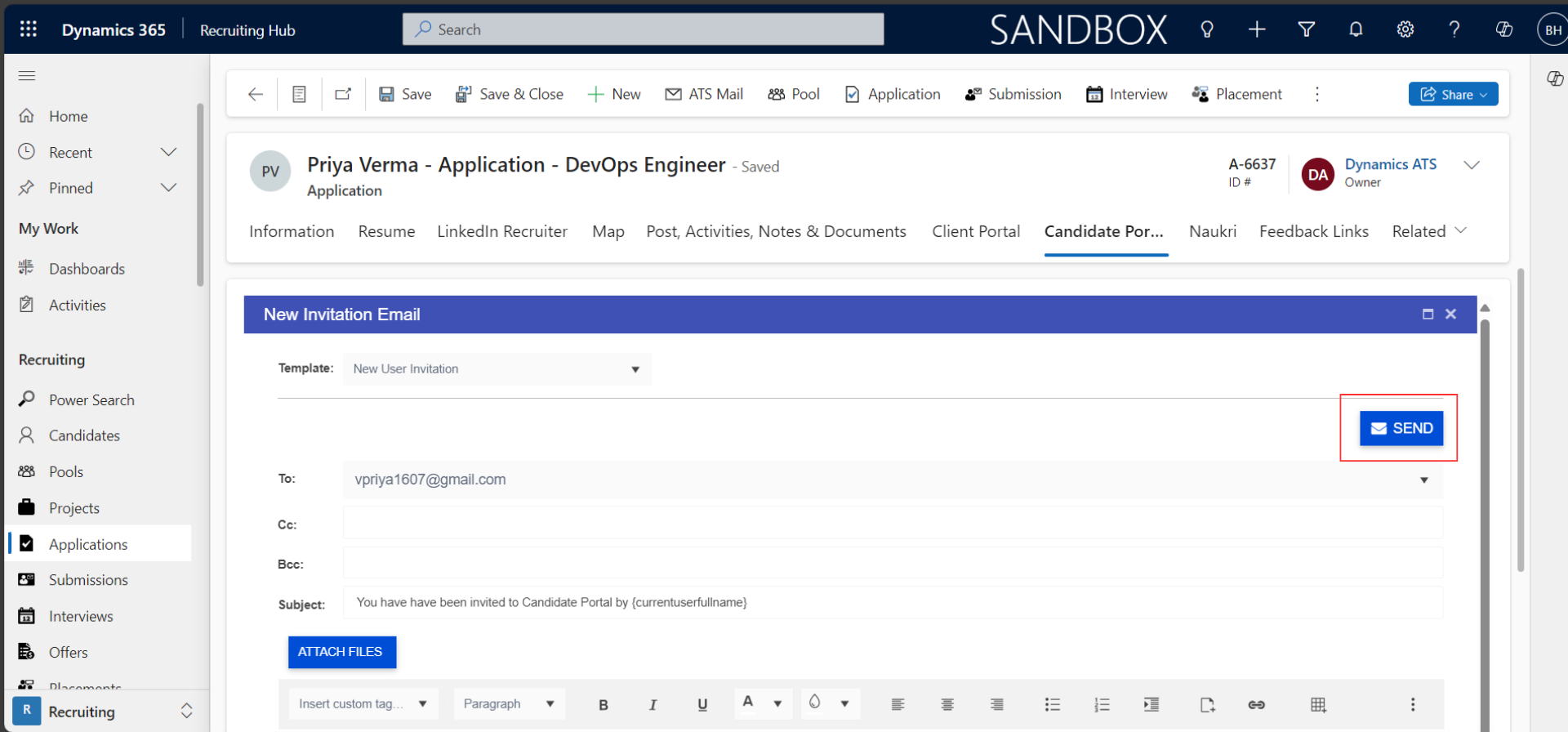Open text color dropdown arrow

[x=777, y=703]
